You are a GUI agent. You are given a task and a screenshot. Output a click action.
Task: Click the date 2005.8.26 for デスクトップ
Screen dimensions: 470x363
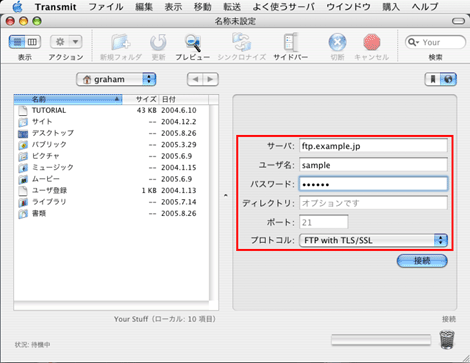tap(179, 133)
